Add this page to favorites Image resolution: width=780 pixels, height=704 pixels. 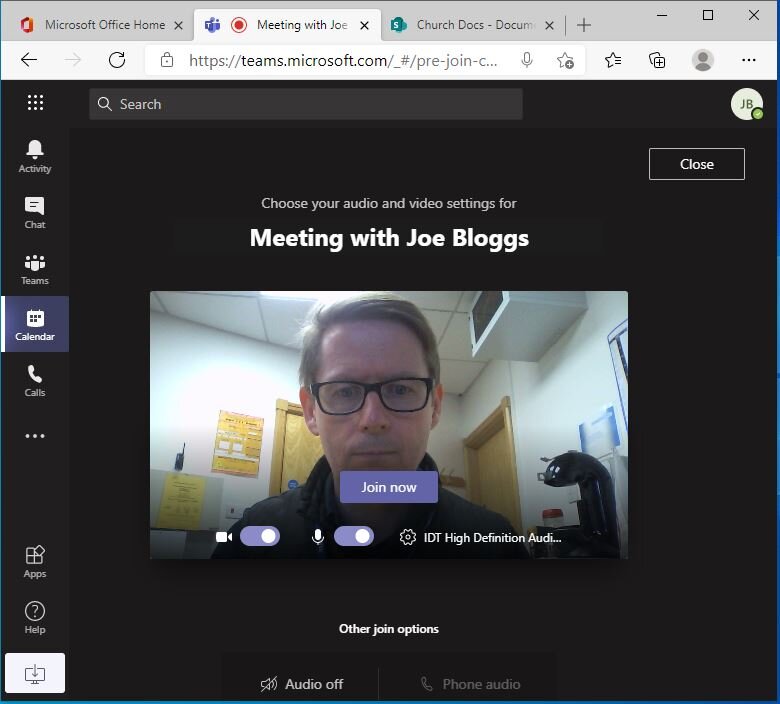(565, 60)
